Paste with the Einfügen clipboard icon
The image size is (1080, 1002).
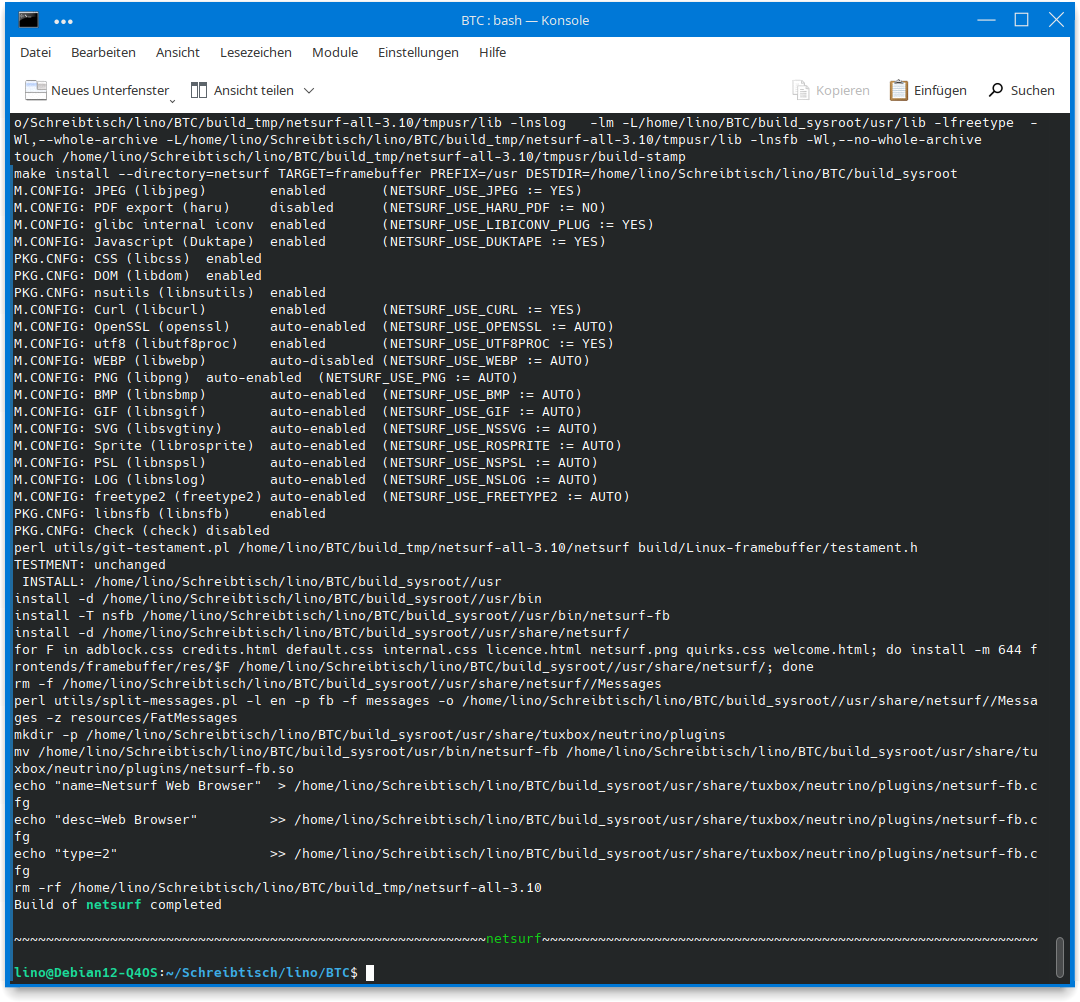click(898, 90)
